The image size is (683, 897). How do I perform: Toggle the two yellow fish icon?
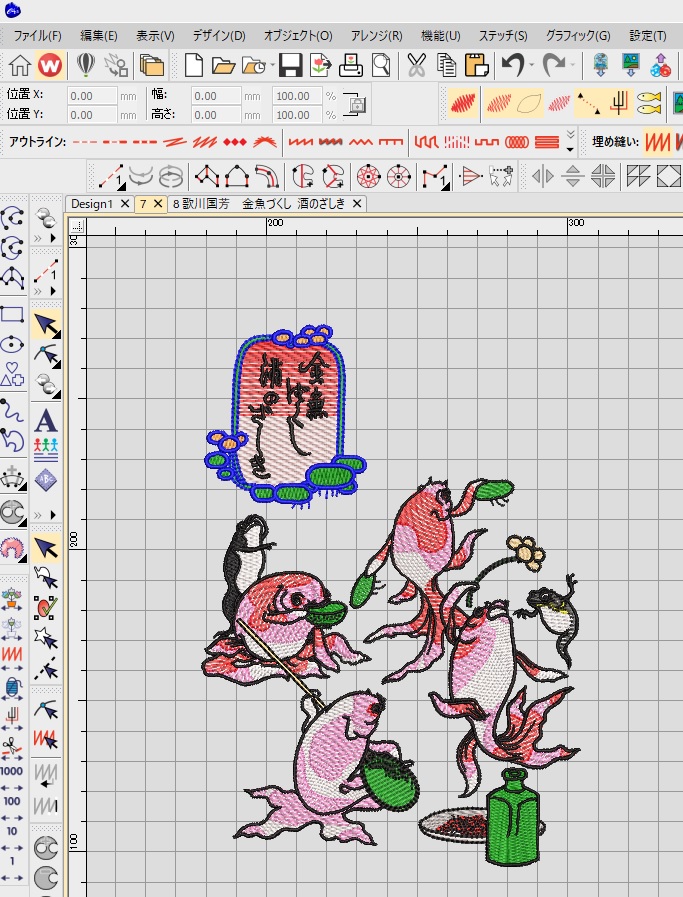click(x=649, y=104)
